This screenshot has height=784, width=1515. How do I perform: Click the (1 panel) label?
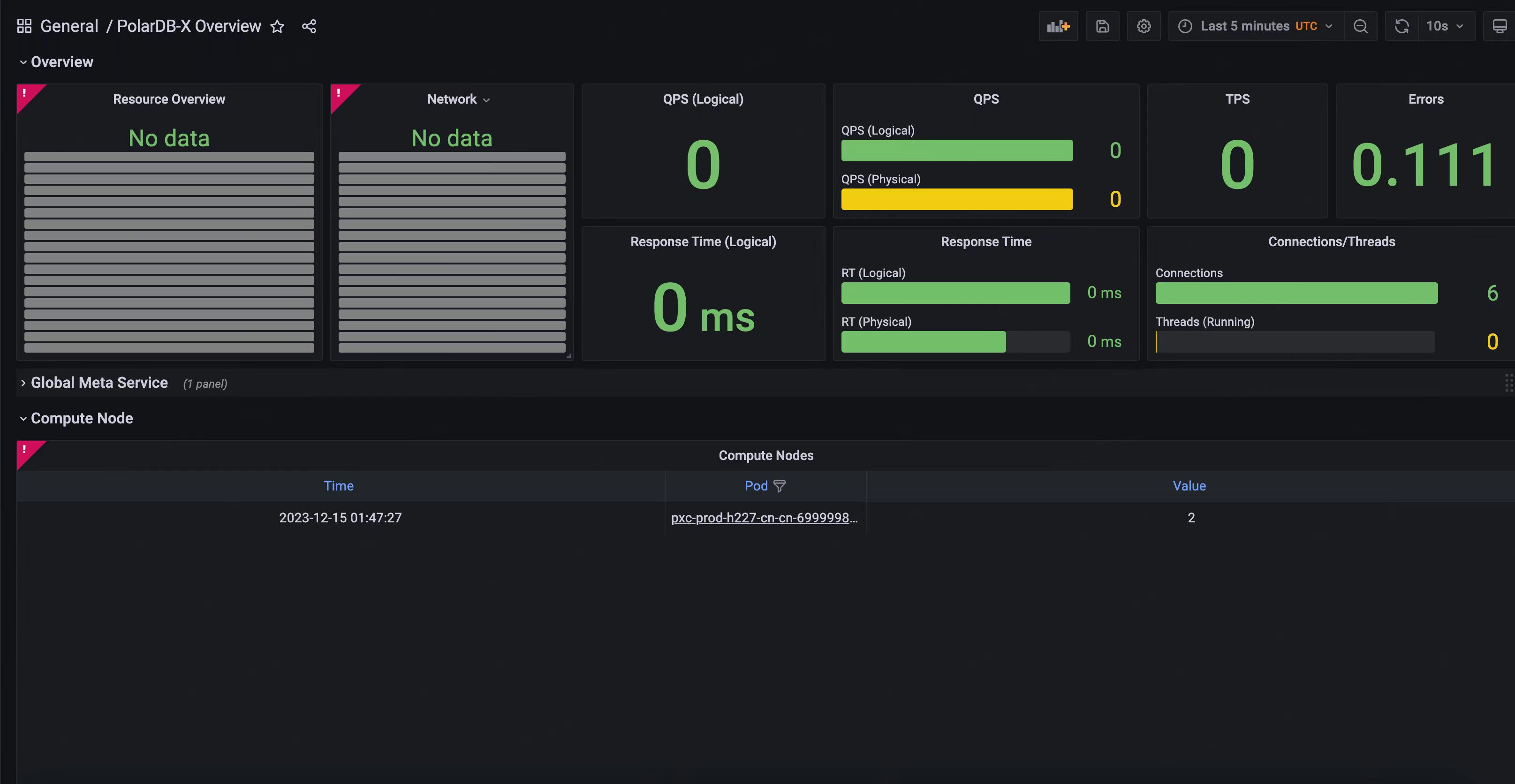tap(205, 384)
